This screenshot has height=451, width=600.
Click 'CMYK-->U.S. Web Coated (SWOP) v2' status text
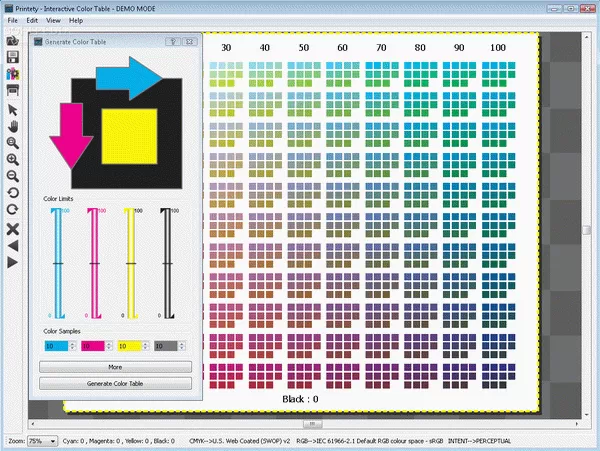[240, 441]
